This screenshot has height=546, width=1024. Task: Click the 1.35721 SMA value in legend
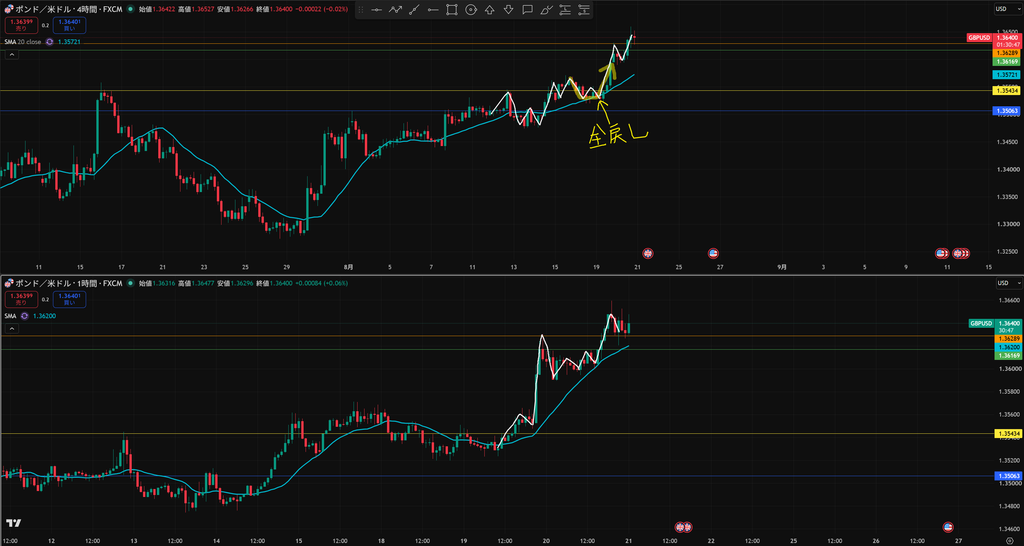(x=69, y=42)
